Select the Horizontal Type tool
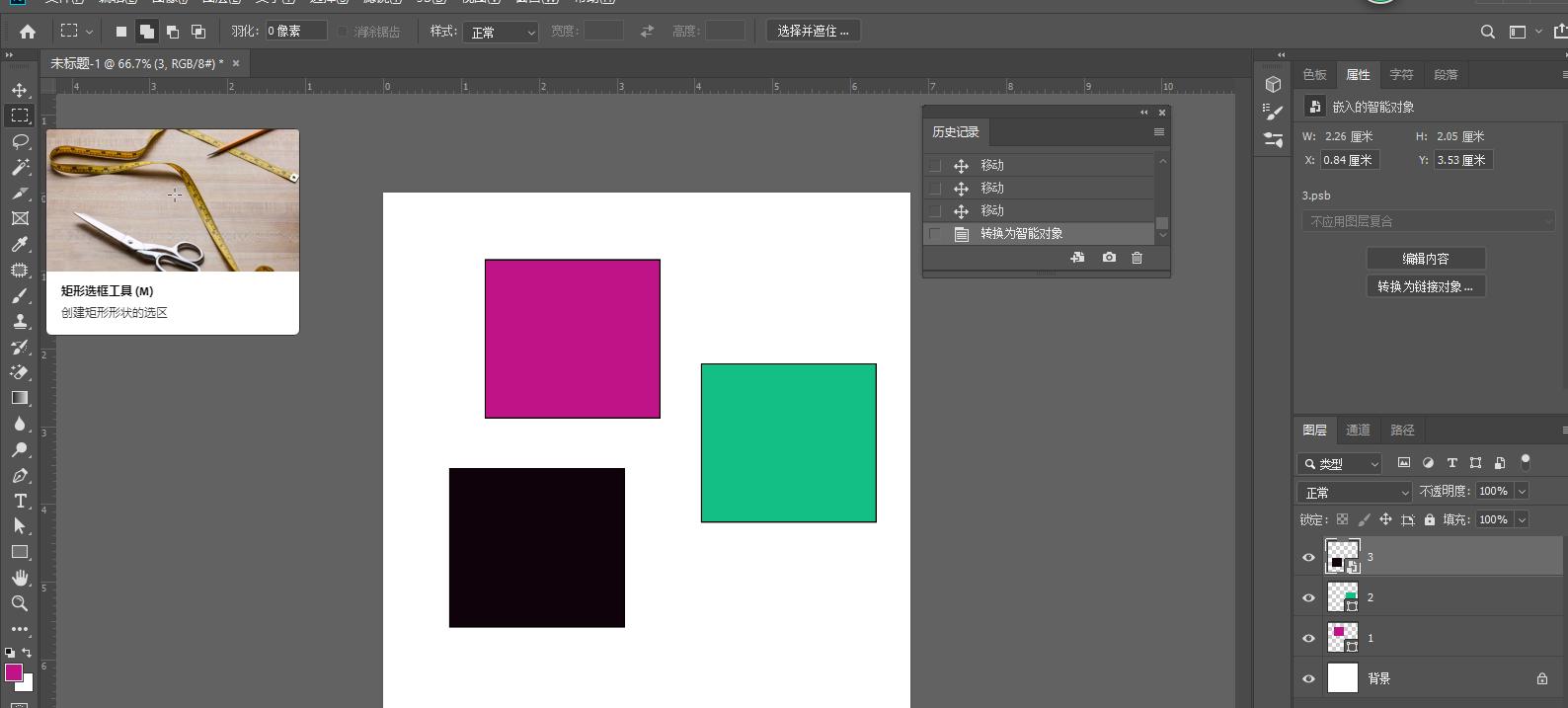This screenshot has width=1568, height=708. click(x=20, y=501)
